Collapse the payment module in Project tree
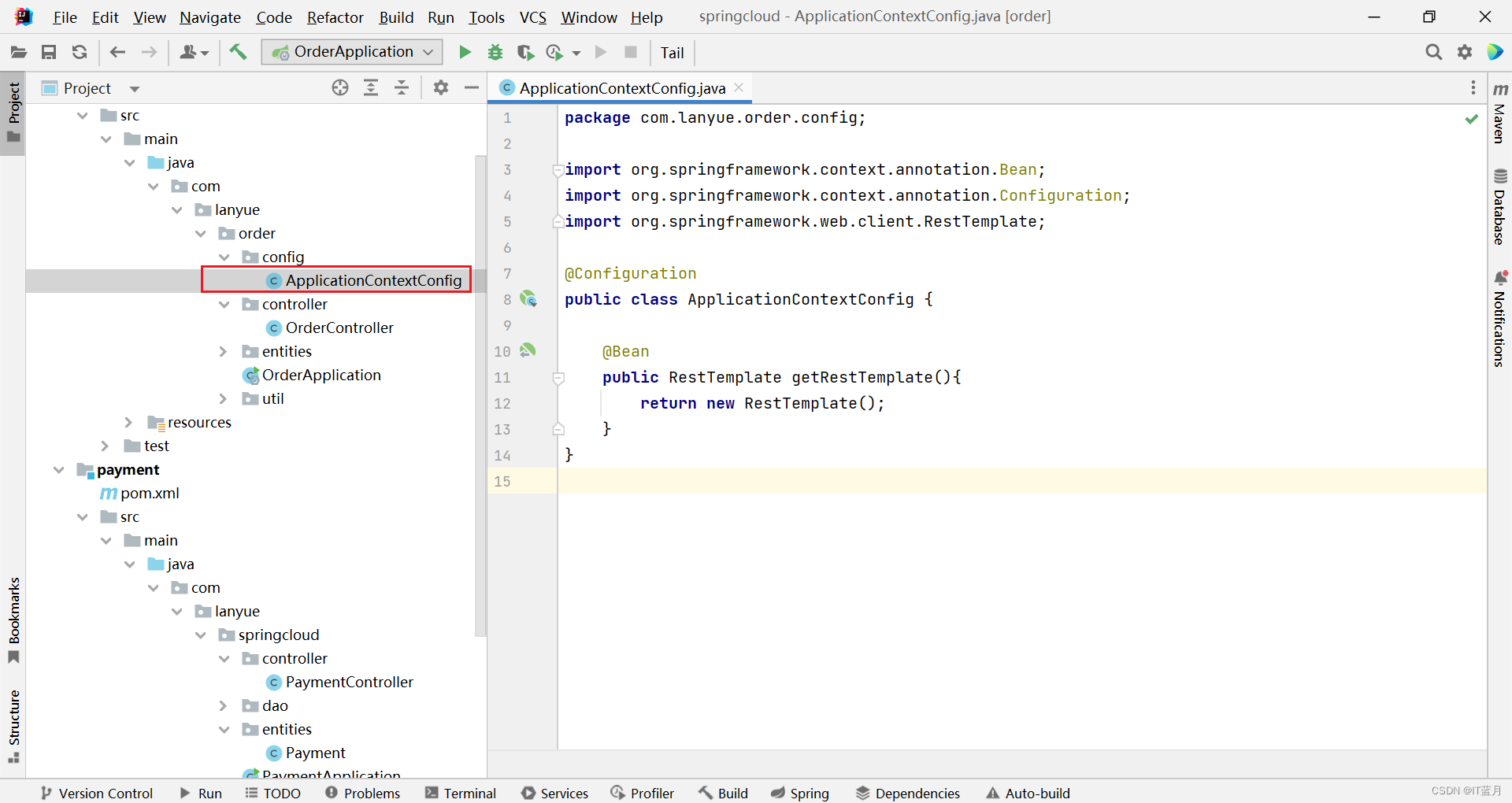 59,469
